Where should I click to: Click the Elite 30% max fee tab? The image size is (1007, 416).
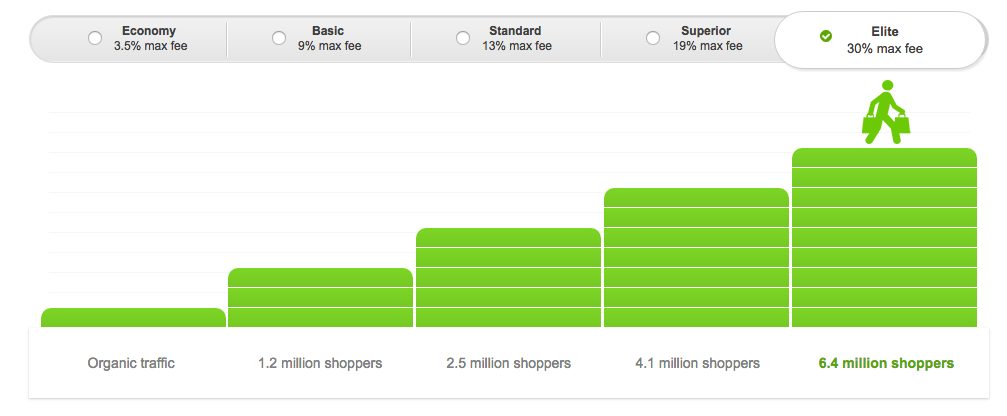click(884, 40)
